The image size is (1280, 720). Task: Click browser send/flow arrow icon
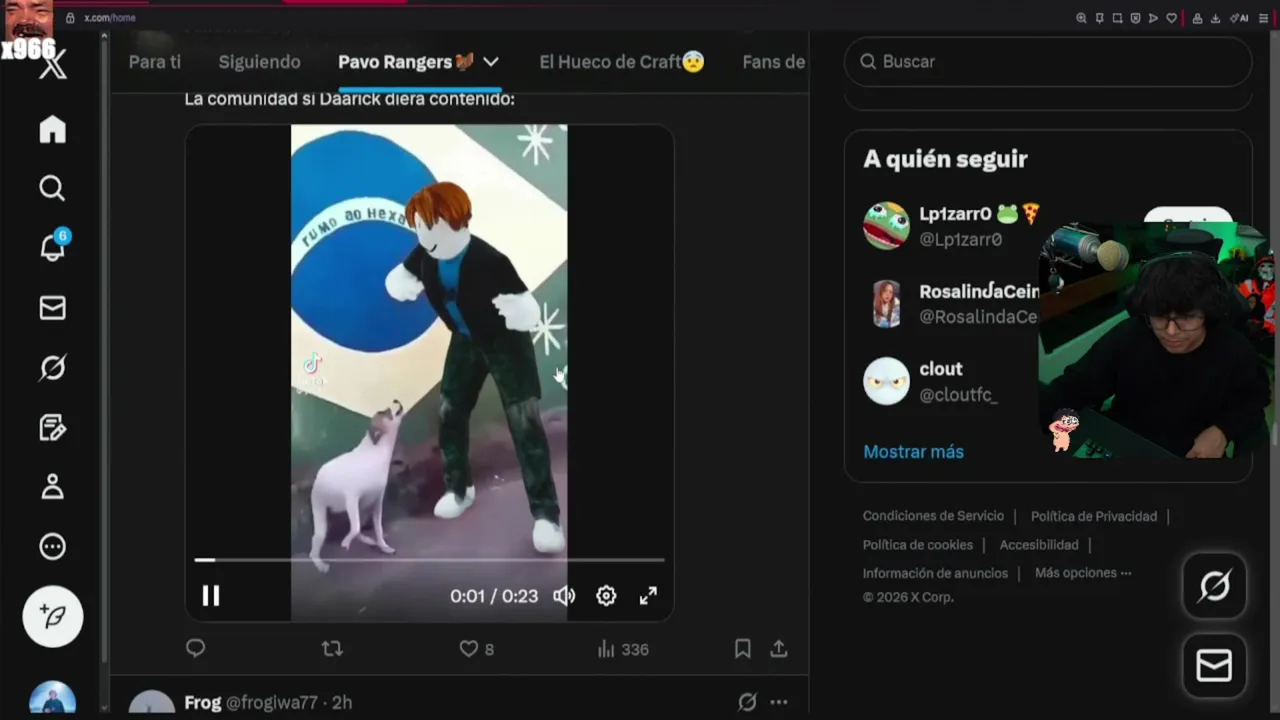(x=1153, y=18)
